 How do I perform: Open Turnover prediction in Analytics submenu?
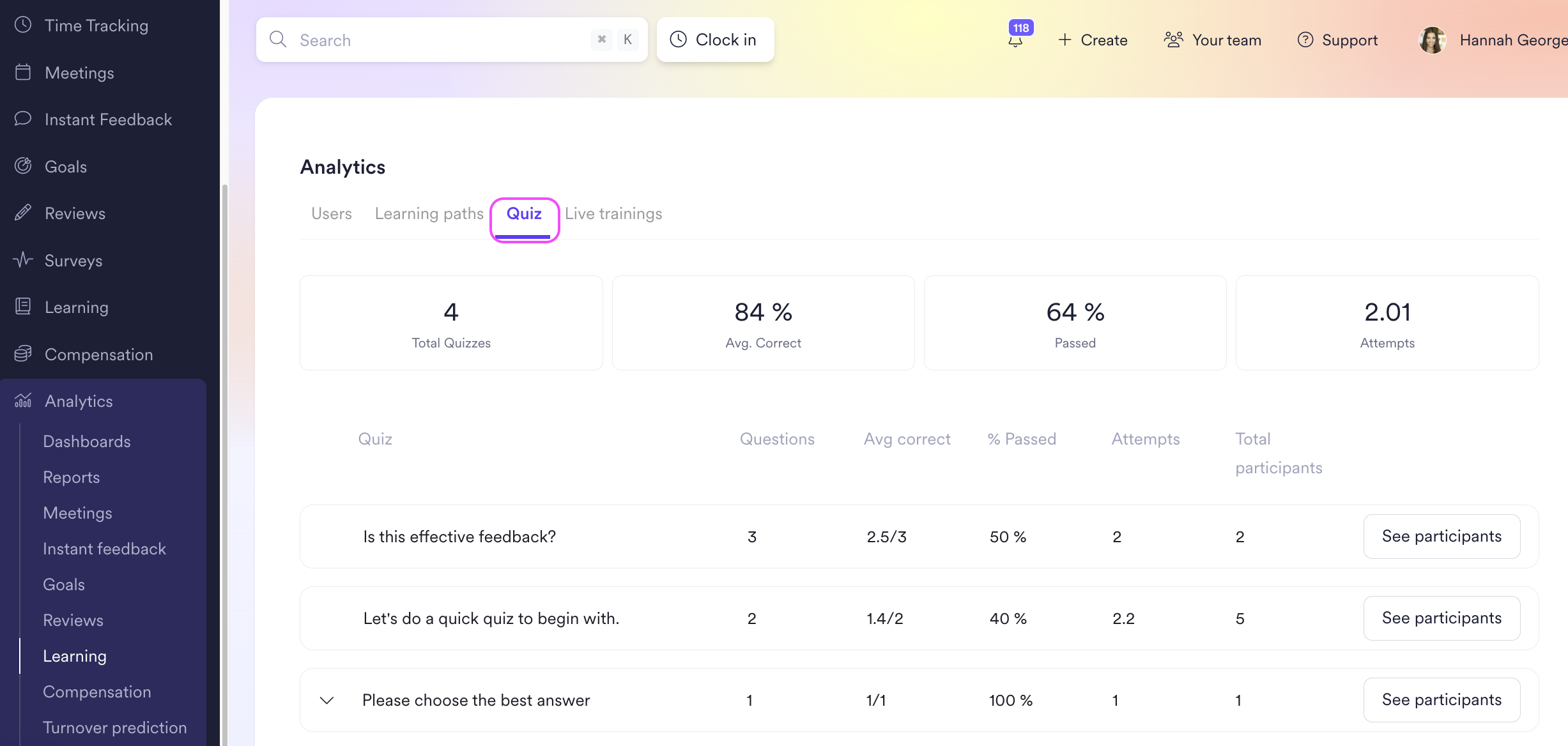pos(114,727)
